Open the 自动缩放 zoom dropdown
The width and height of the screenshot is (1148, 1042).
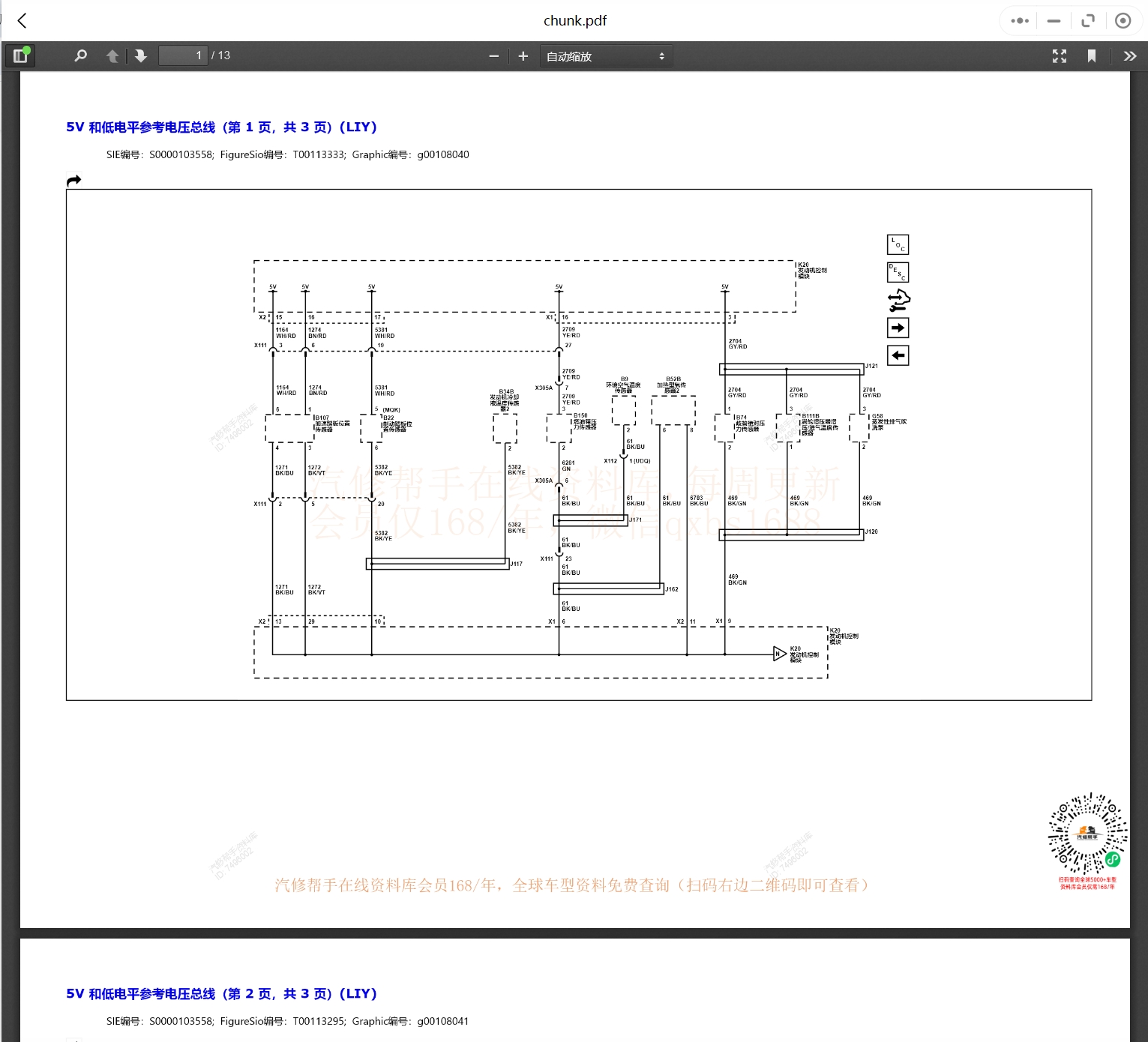[605, 56]
